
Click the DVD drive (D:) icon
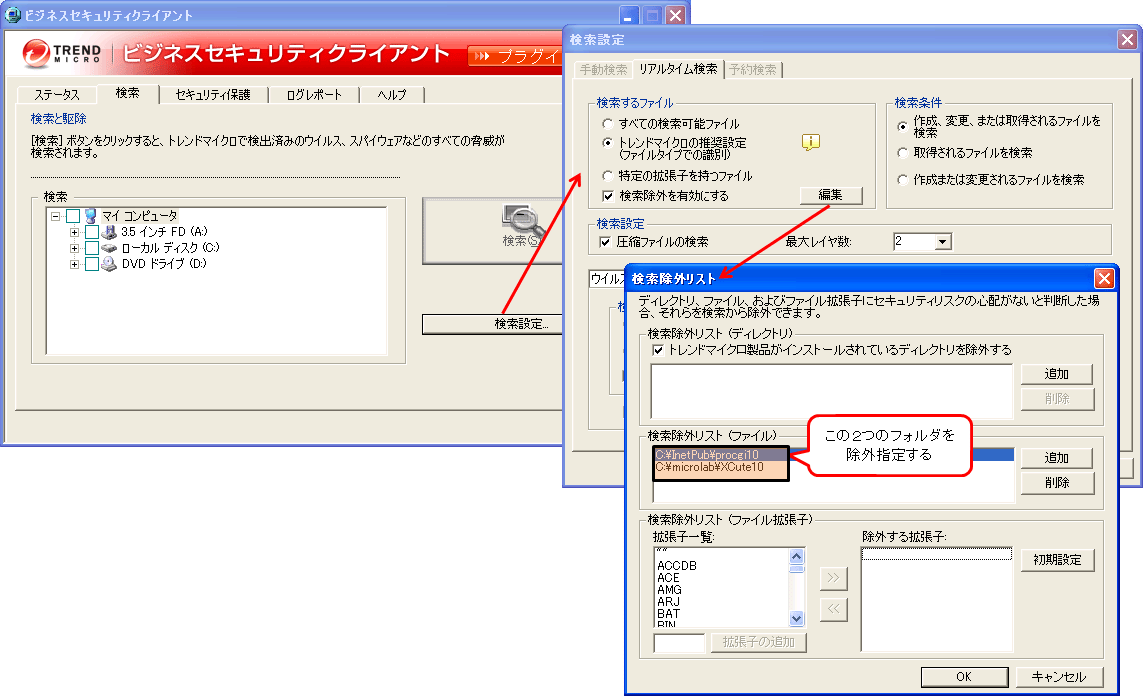tap(109, 264)
